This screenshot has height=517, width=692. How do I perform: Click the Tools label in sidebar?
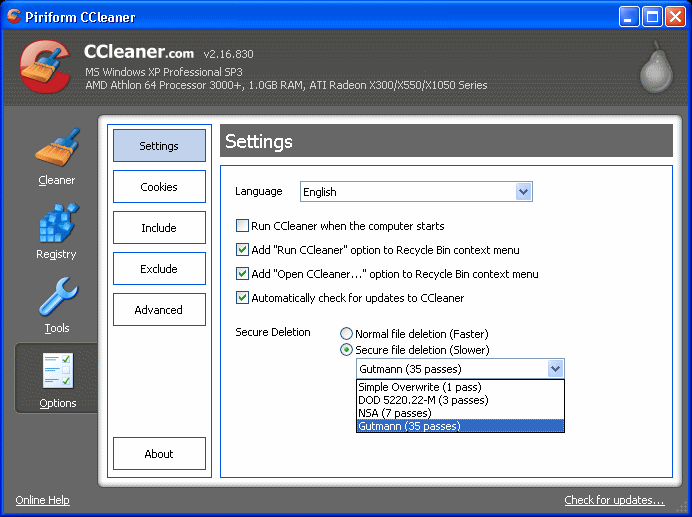(57, 328)
